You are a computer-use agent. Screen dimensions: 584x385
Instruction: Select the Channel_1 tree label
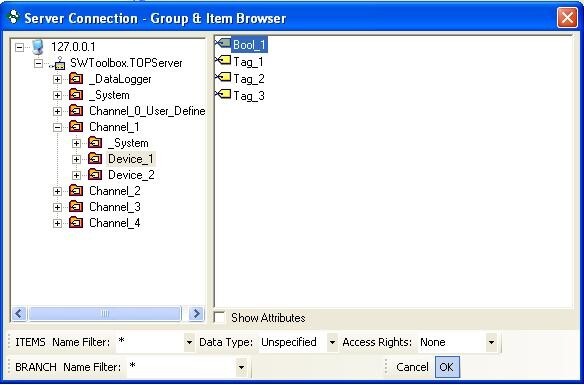coord(114,127)
